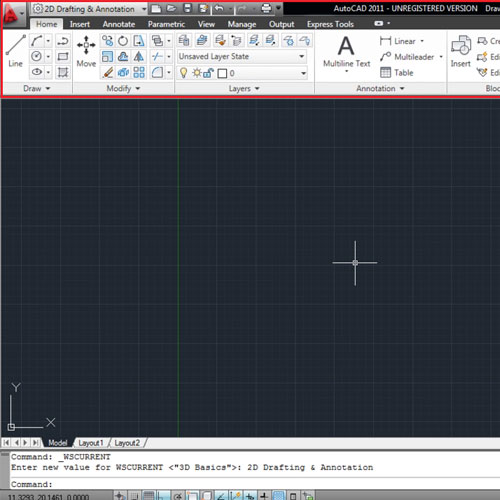The image size is (500, 500).
Task: Click the Insert block icon
Action: click(461, 51)
